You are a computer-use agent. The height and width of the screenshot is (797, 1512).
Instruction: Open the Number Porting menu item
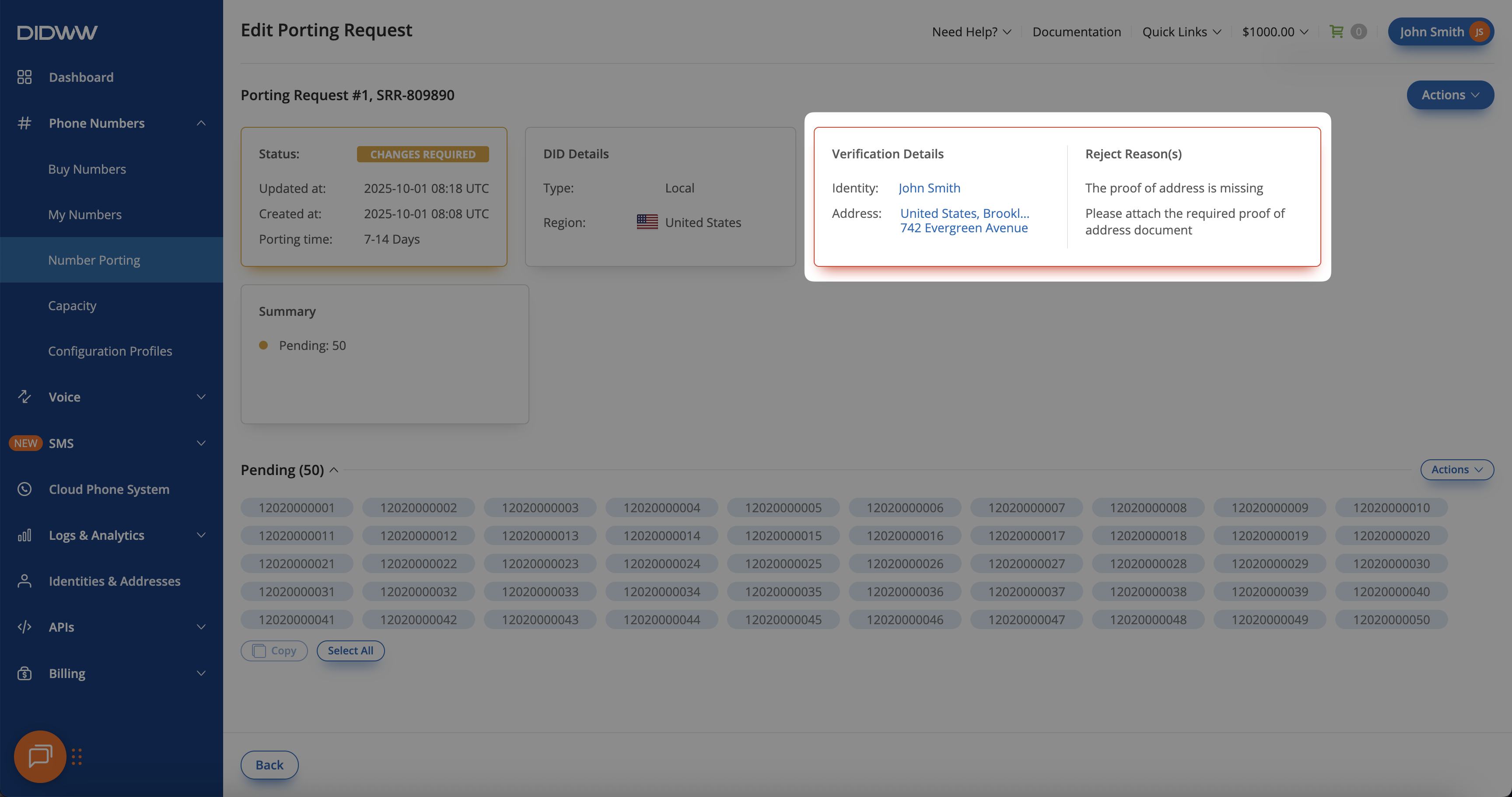(x=94, y=260)
